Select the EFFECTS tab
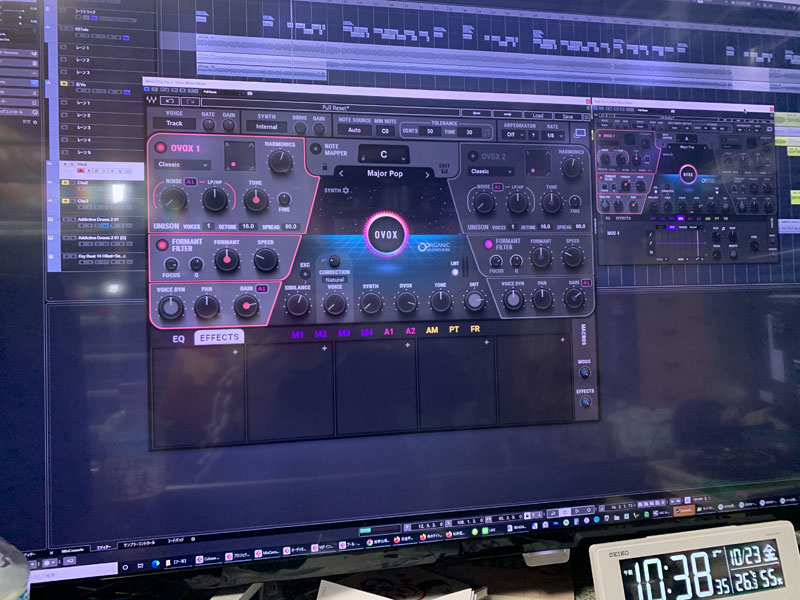The width and height of the screenshot is (800, 600). (x=219, y=337)
